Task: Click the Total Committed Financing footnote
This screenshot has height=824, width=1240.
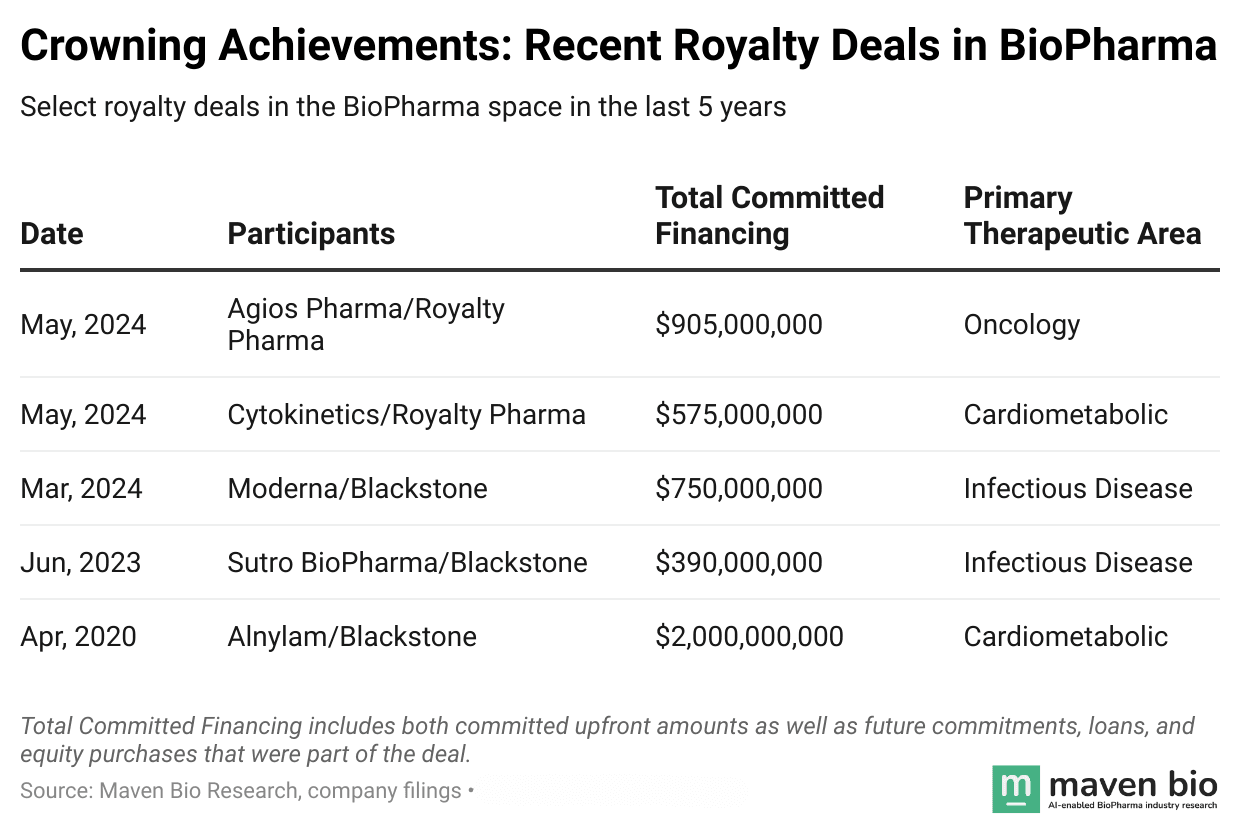Action: (x=607, y=738)
